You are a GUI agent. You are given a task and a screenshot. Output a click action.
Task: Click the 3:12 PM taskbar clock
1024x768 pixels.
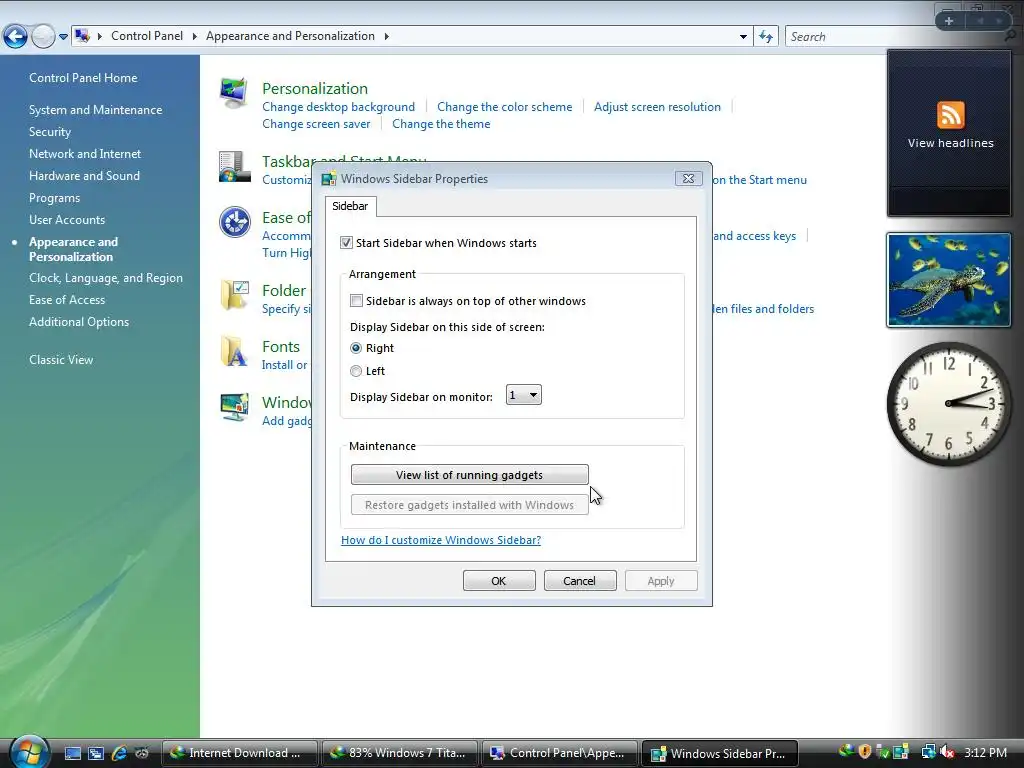[x=985, y=752]
